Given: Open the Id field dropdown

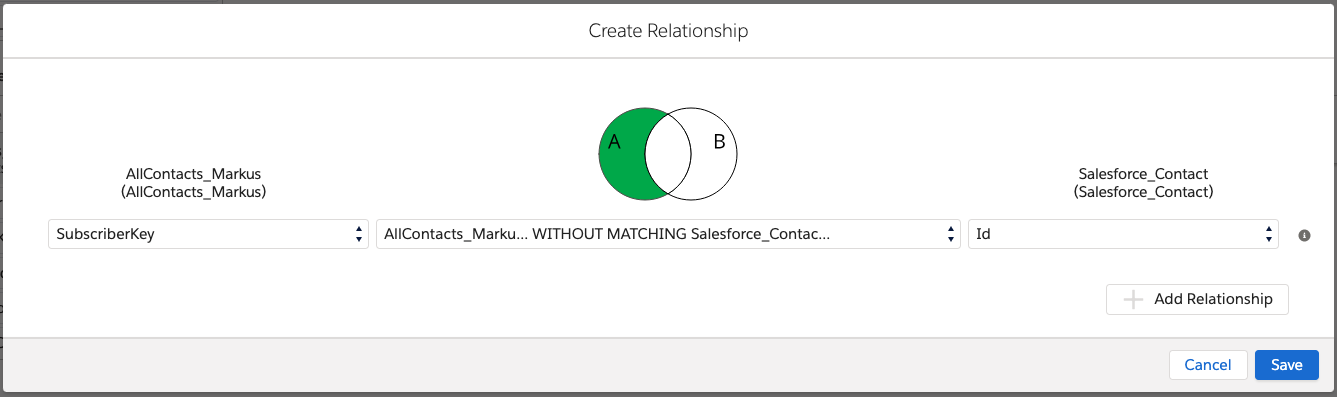Looking at the screenshot, I should click(1123, 234).
